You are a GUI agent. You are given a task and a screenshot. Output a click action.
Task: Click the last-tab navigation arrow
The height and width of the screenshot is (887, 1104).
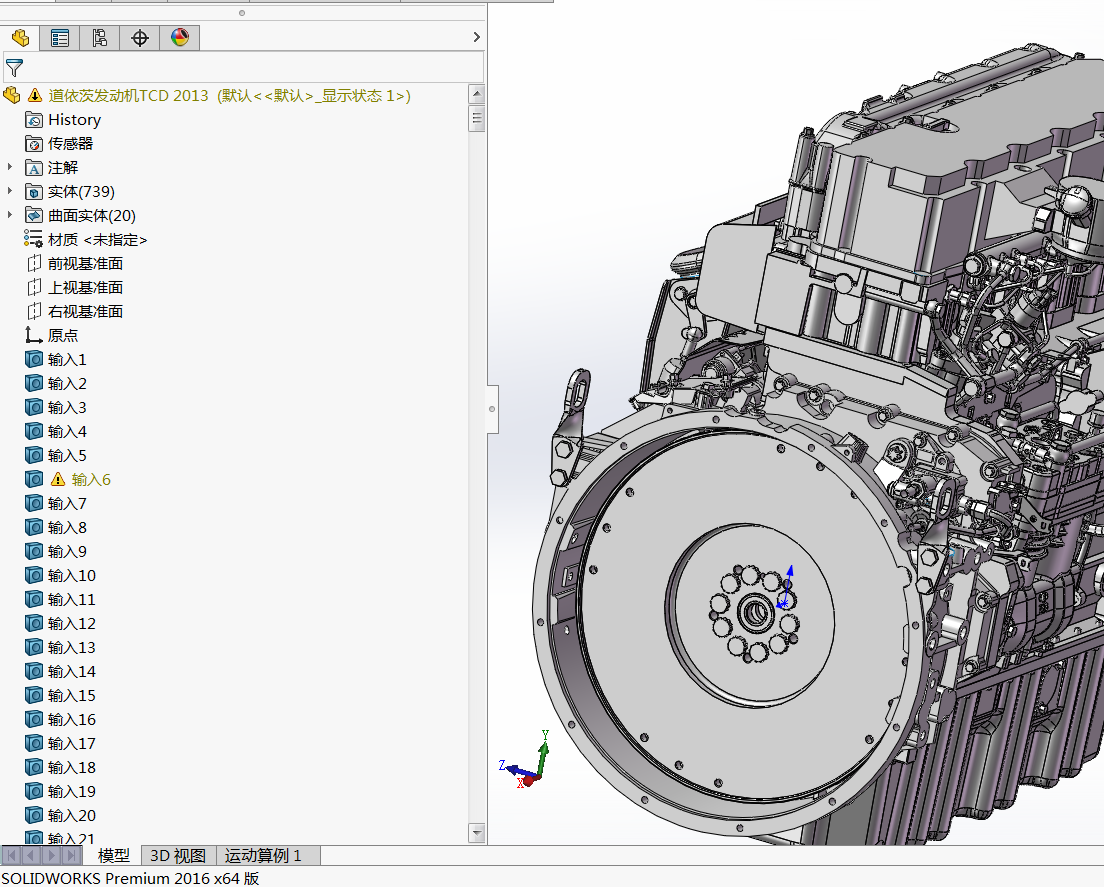[x=70, y=855]
